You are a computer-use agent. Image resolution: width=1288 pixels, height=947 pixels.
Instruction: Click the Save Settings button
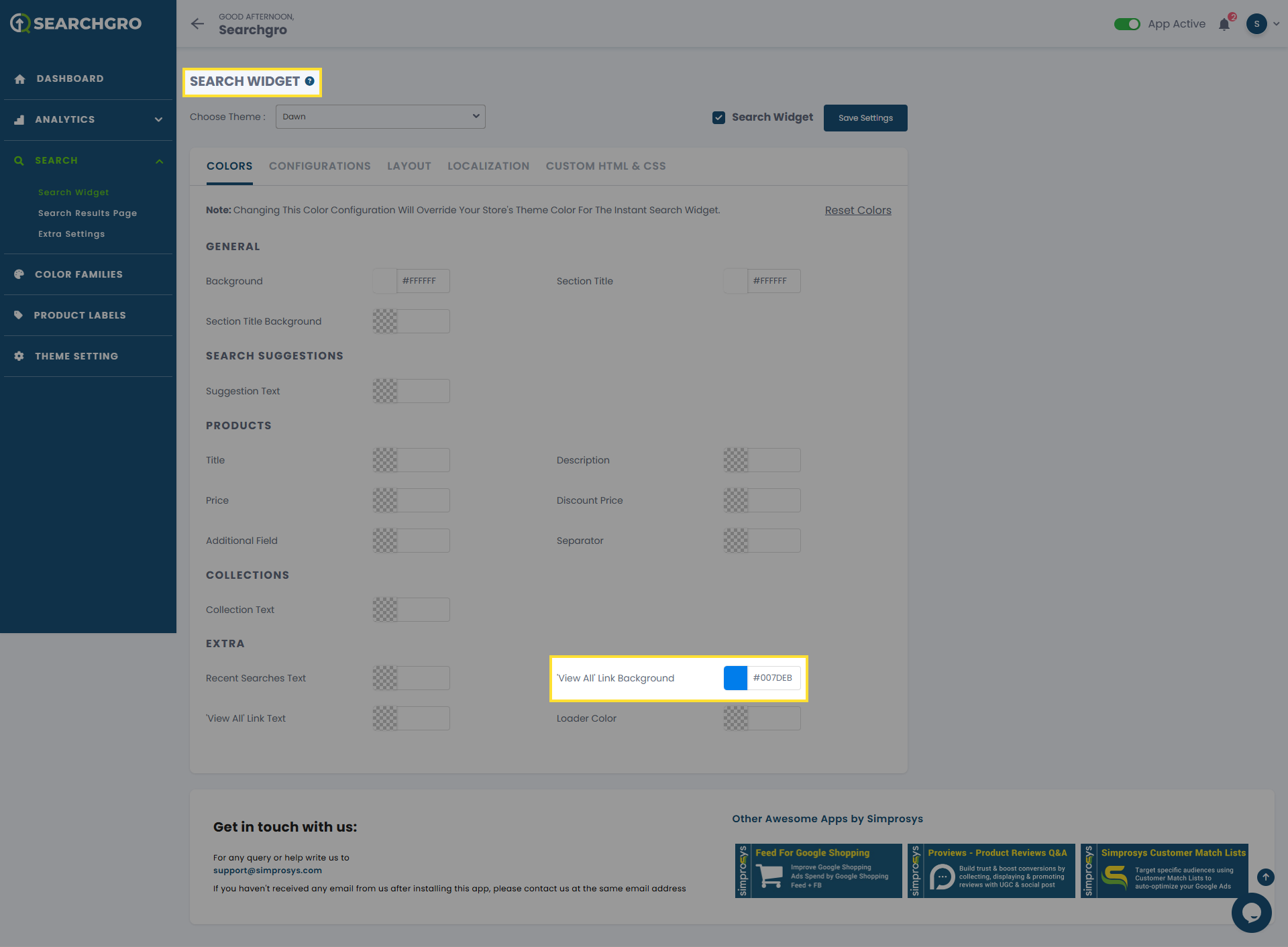(x=865, y=118)
